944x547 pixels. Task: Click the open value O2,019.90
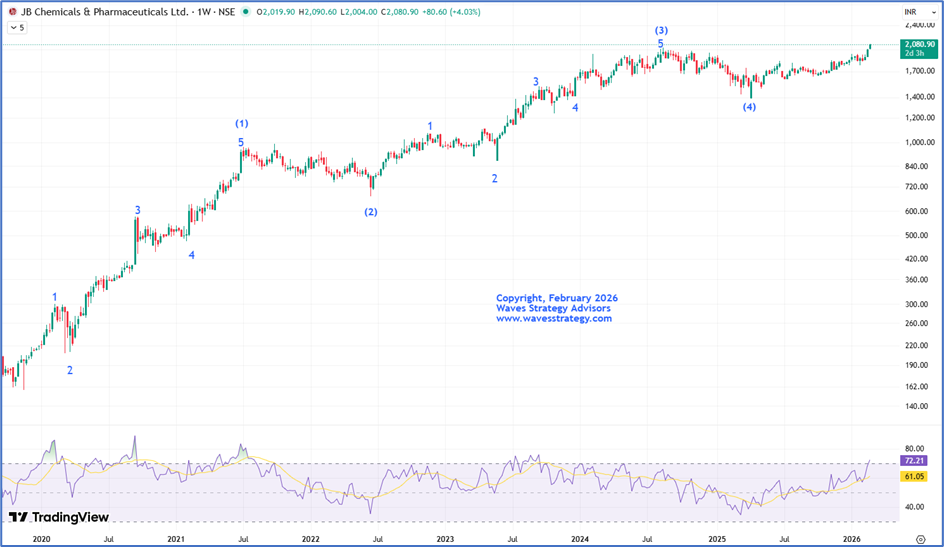276,11
